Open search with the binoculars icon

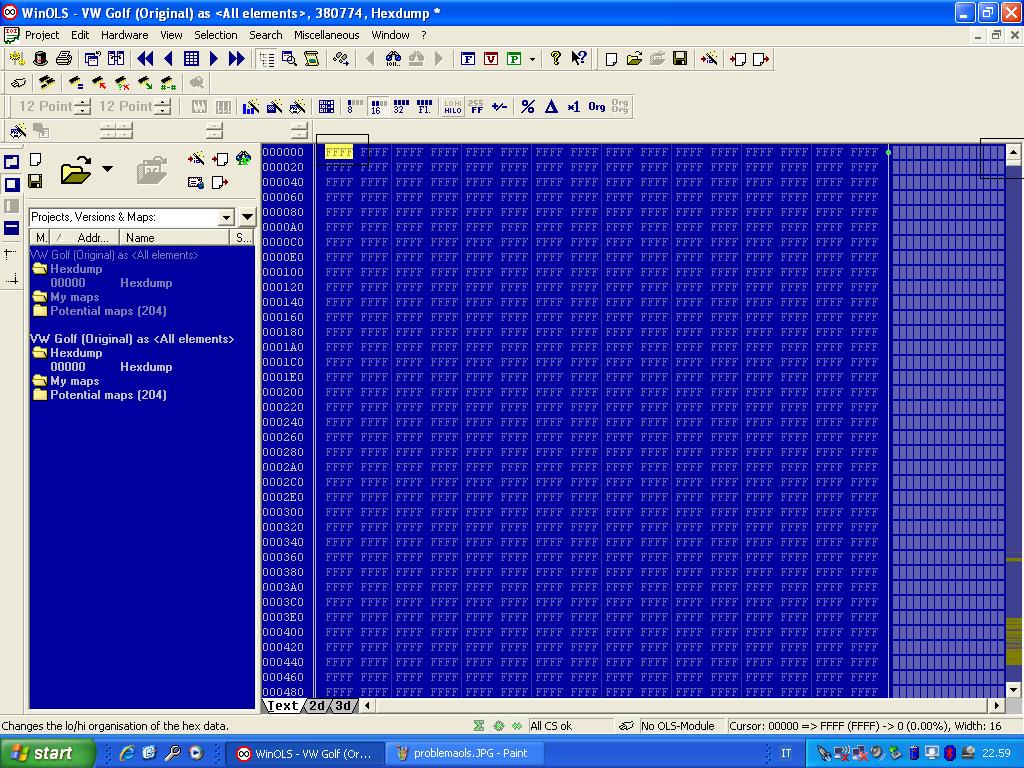point(393,59)
